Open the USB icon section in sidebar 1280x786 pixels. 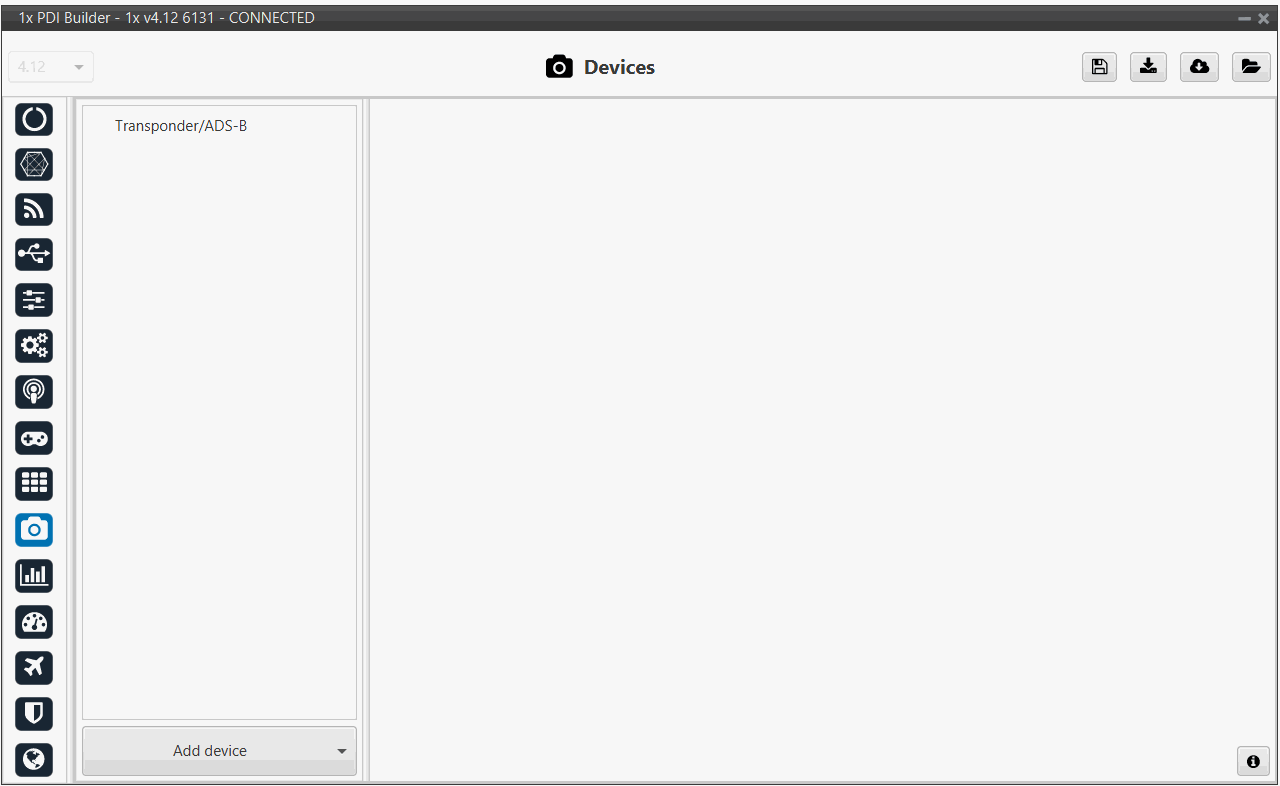coord(34,255)
